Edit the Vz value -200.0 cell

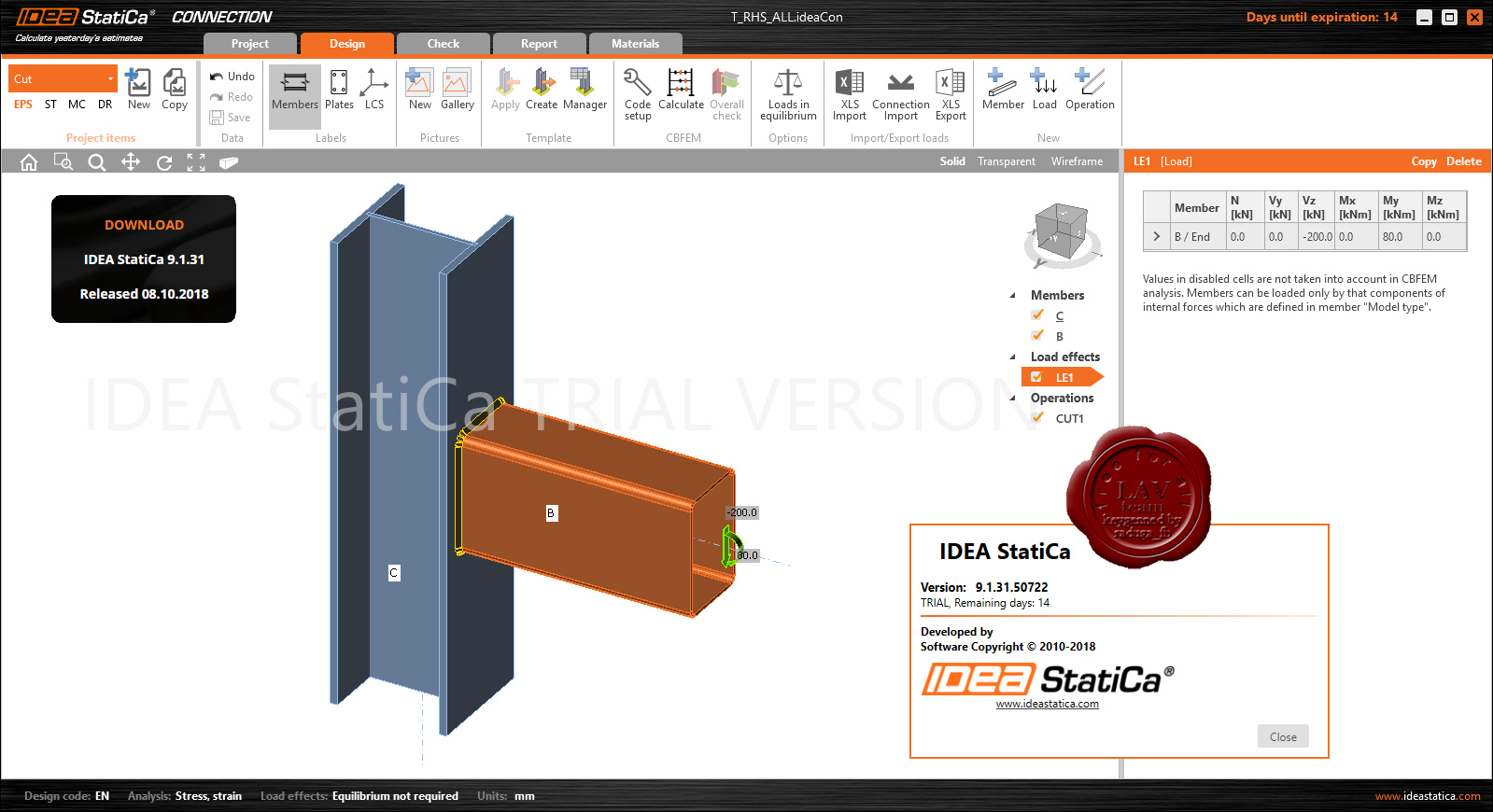coord(1317,237)
